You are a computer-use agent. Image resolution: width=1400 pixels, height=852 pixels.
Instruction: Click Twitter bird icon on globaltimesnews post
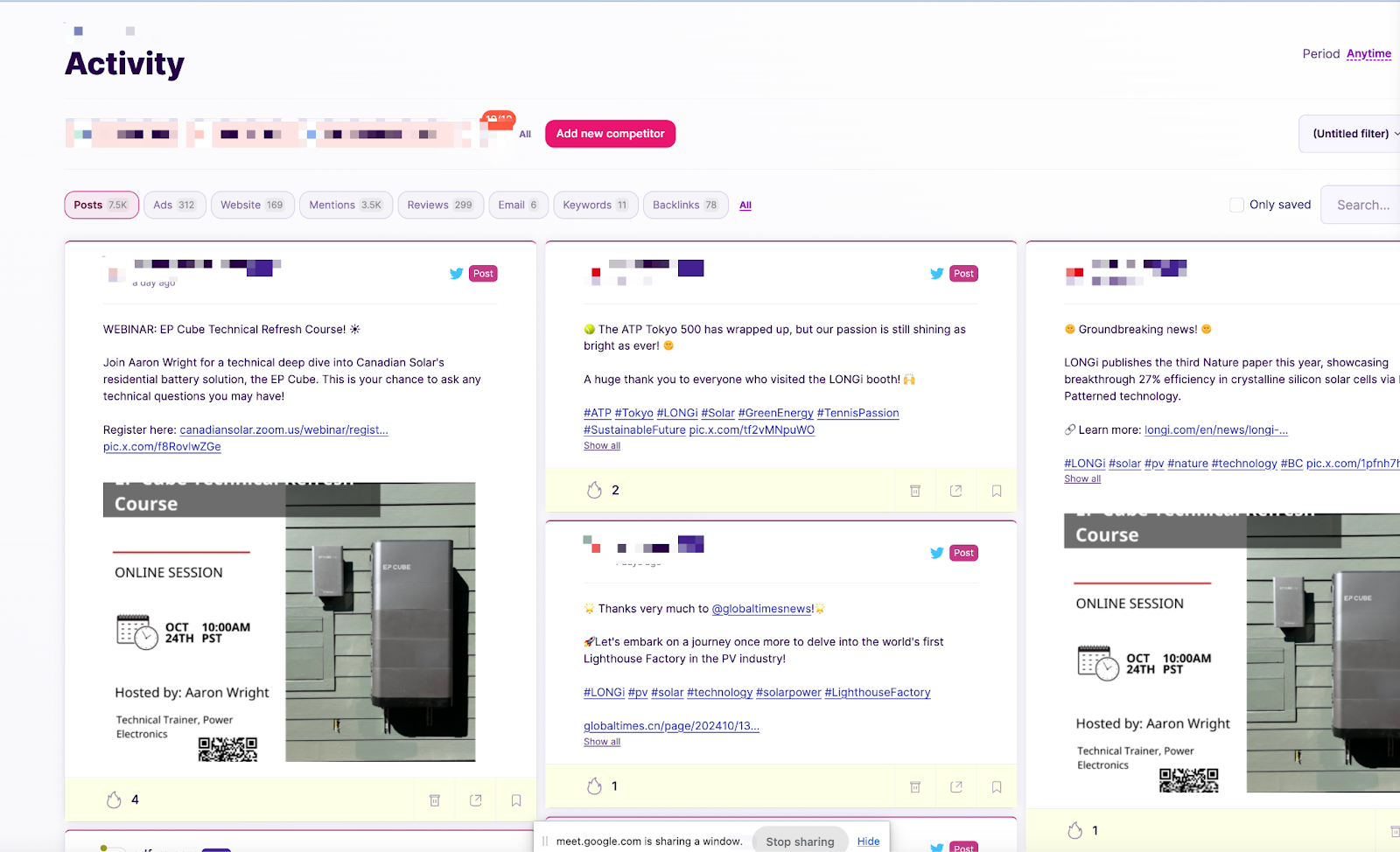937,553
